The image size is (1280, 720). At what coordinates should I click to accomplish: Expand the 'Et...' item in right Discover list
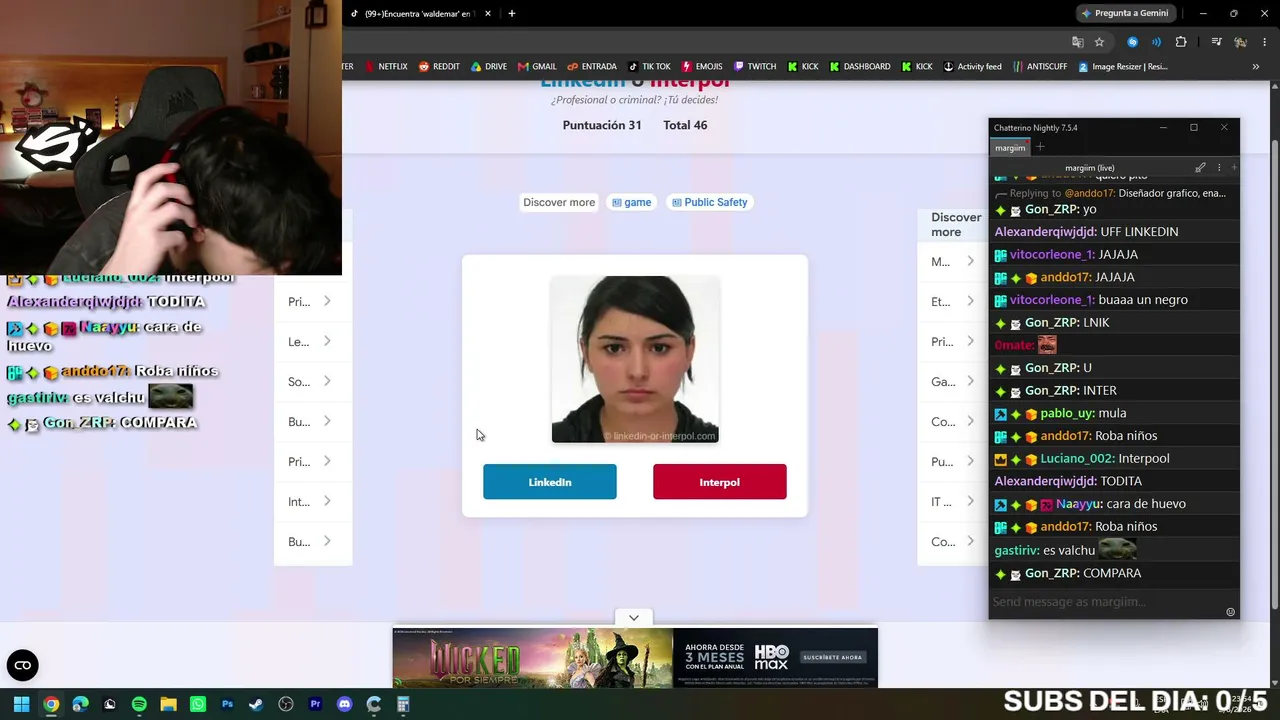[953, 301]
